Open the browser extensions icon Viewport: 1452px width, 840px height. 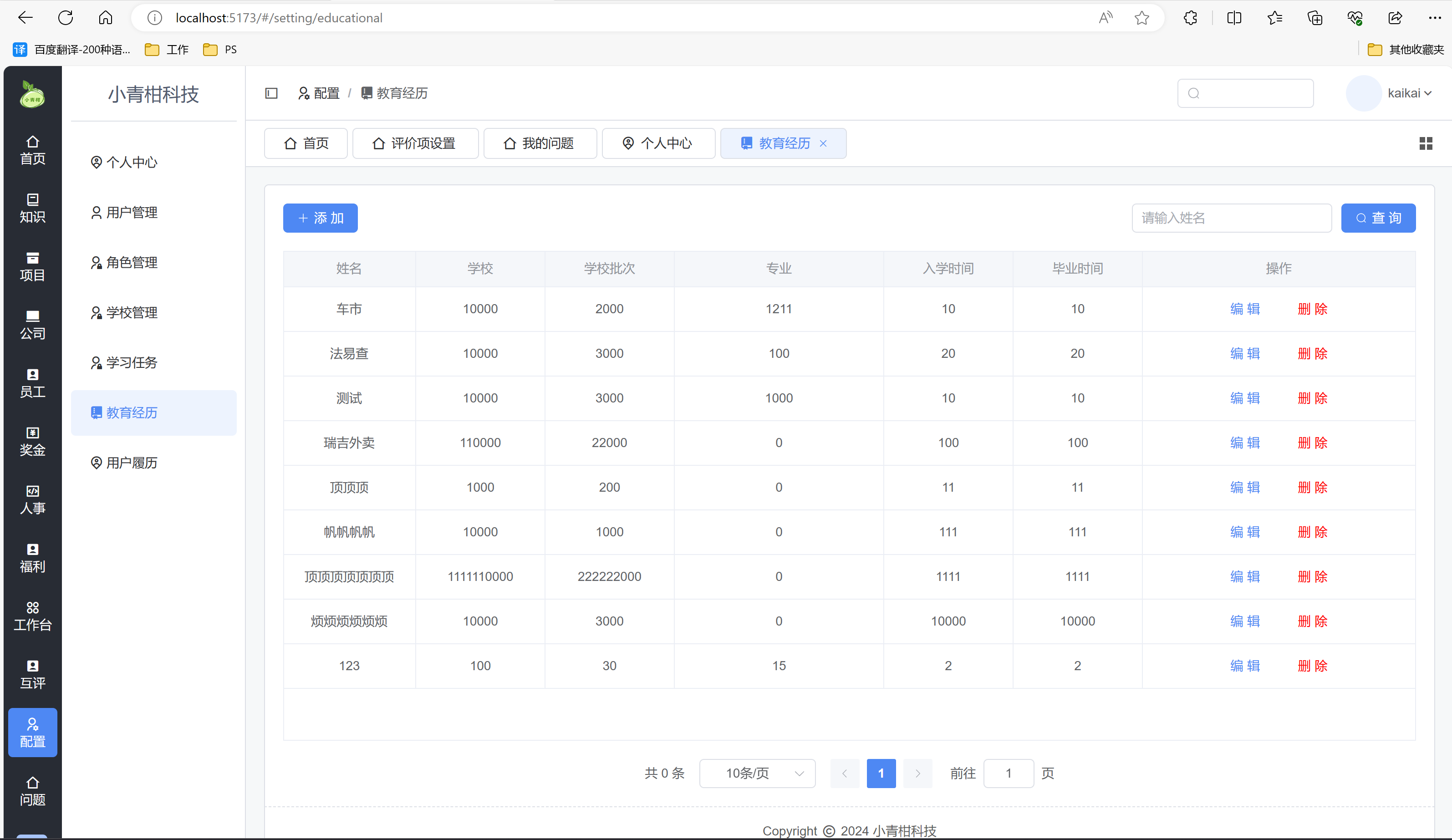click(x=1190, y=18)
